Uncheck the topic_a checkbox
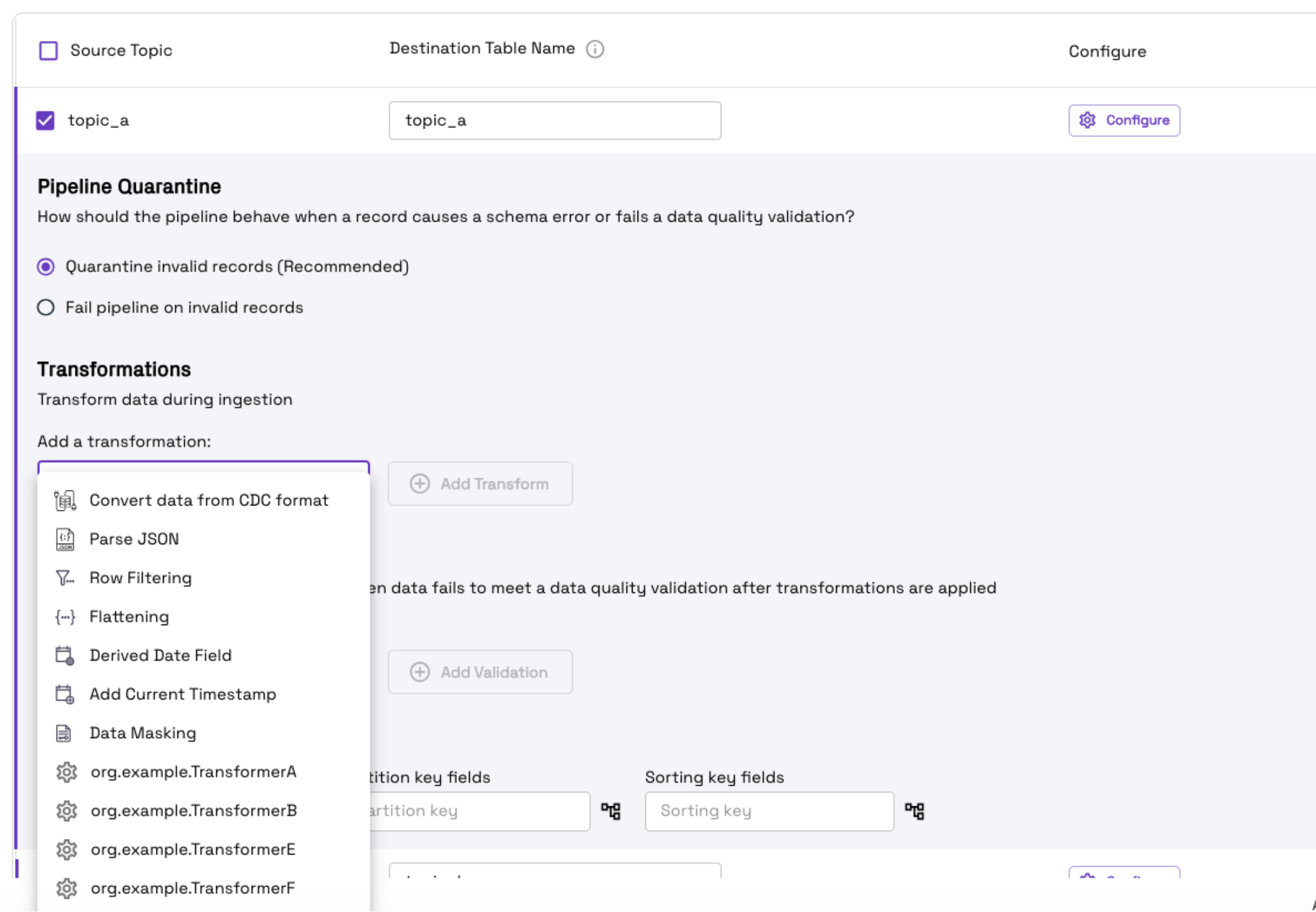 tap(45, 120)
